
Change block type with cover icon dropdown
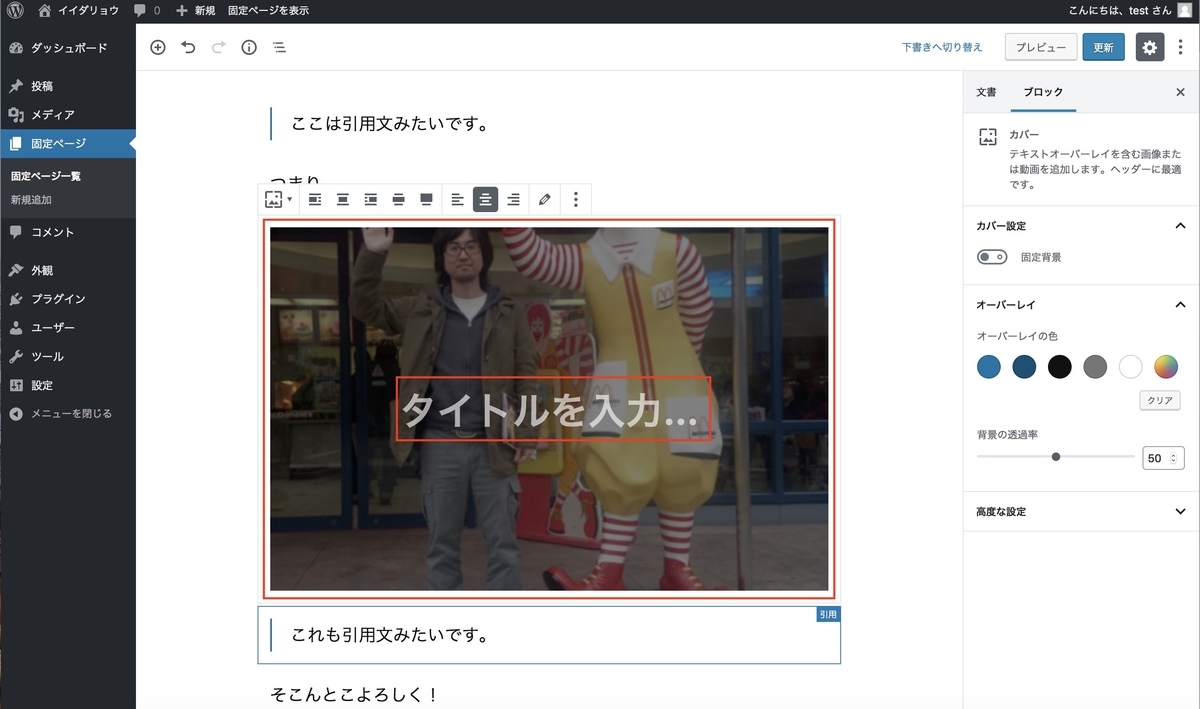coord(278,199)
